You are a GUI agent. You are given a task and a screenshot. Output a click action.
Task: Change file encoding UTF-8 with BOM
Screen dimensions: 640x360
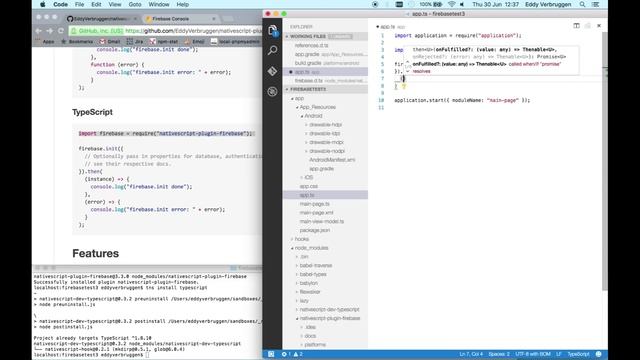click(533, 354)
